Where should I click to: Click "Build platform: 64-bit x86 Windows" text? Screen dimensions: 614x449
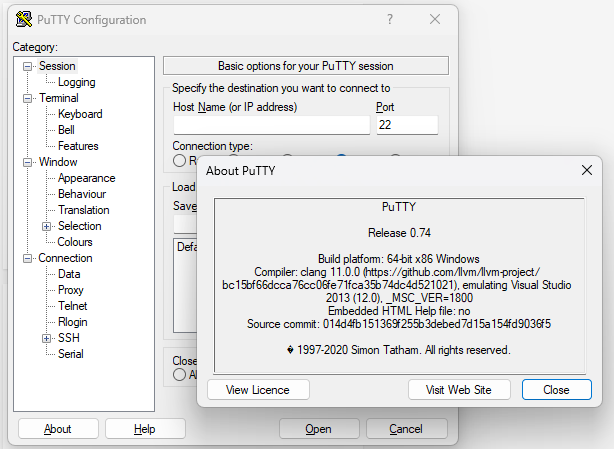click(x=399, y=259)
